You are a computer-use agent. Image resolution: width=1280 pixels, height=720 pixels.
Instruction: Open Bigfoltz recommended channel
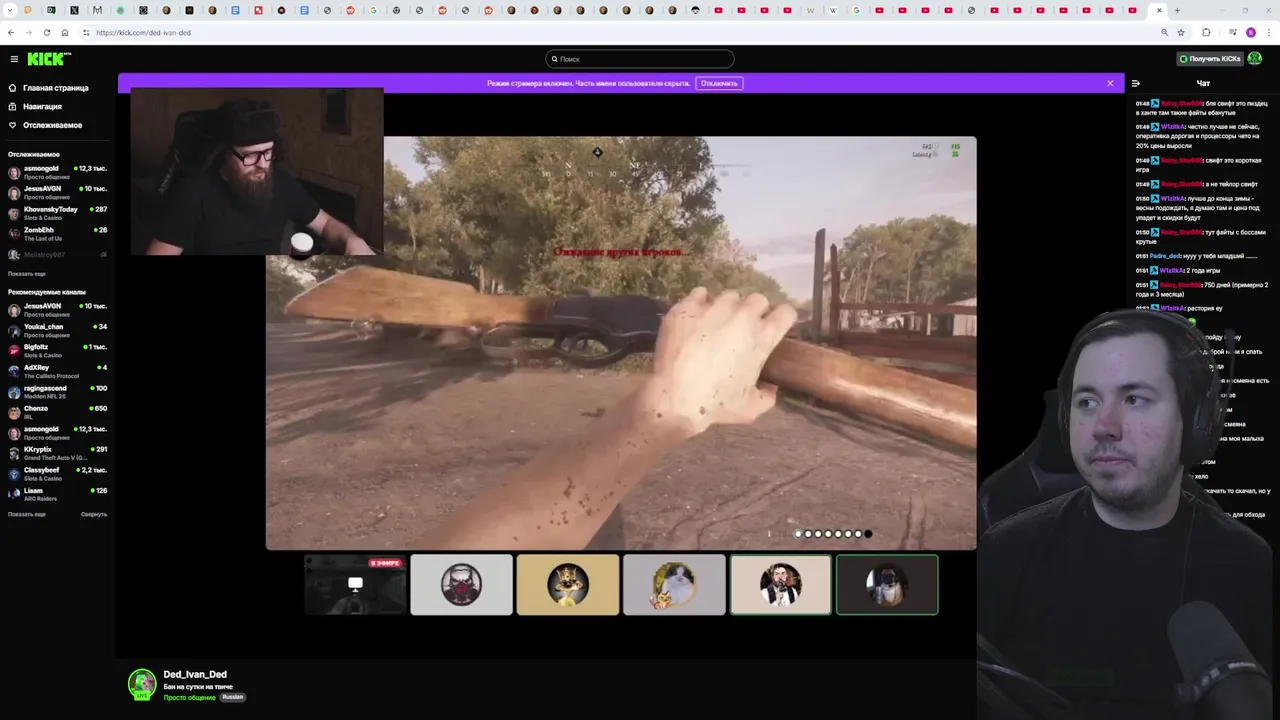pos(58,351)
